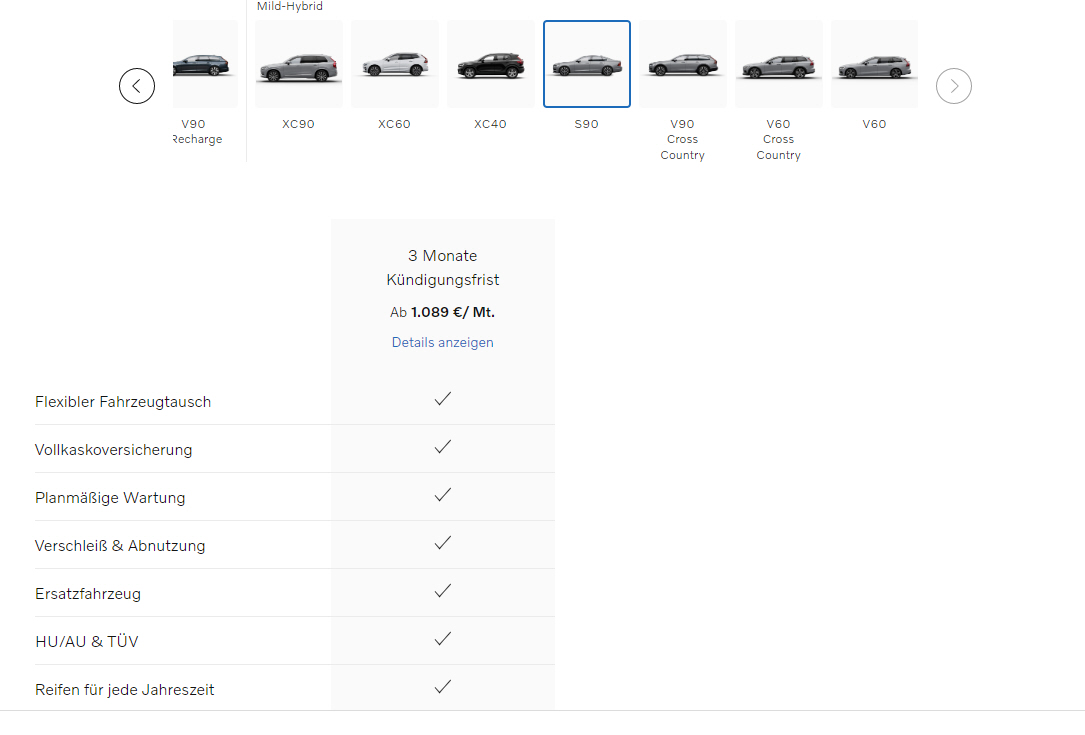Click the Vollkaskoversicherung checkmark icon
The image size is (1085, 735).
(443, 447)
